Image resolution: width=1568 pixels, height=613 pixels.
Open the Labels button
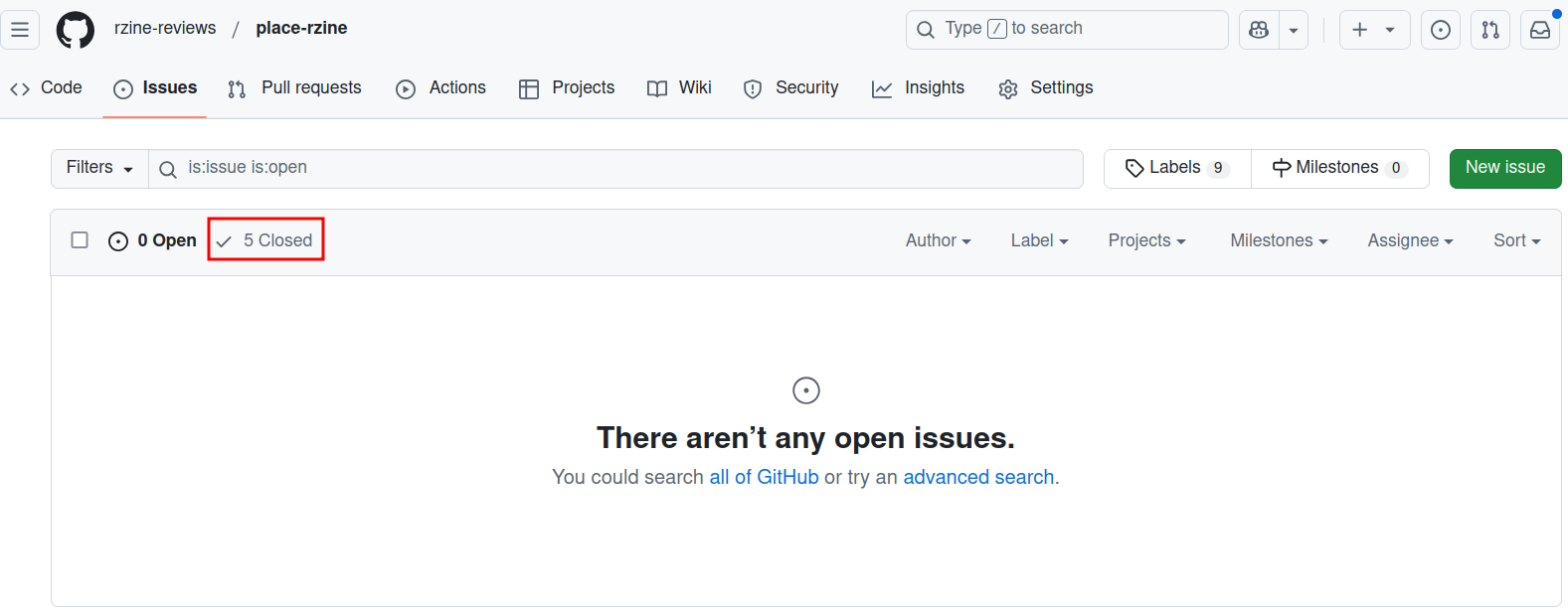pyautogui.click(x=1177, y=168)
